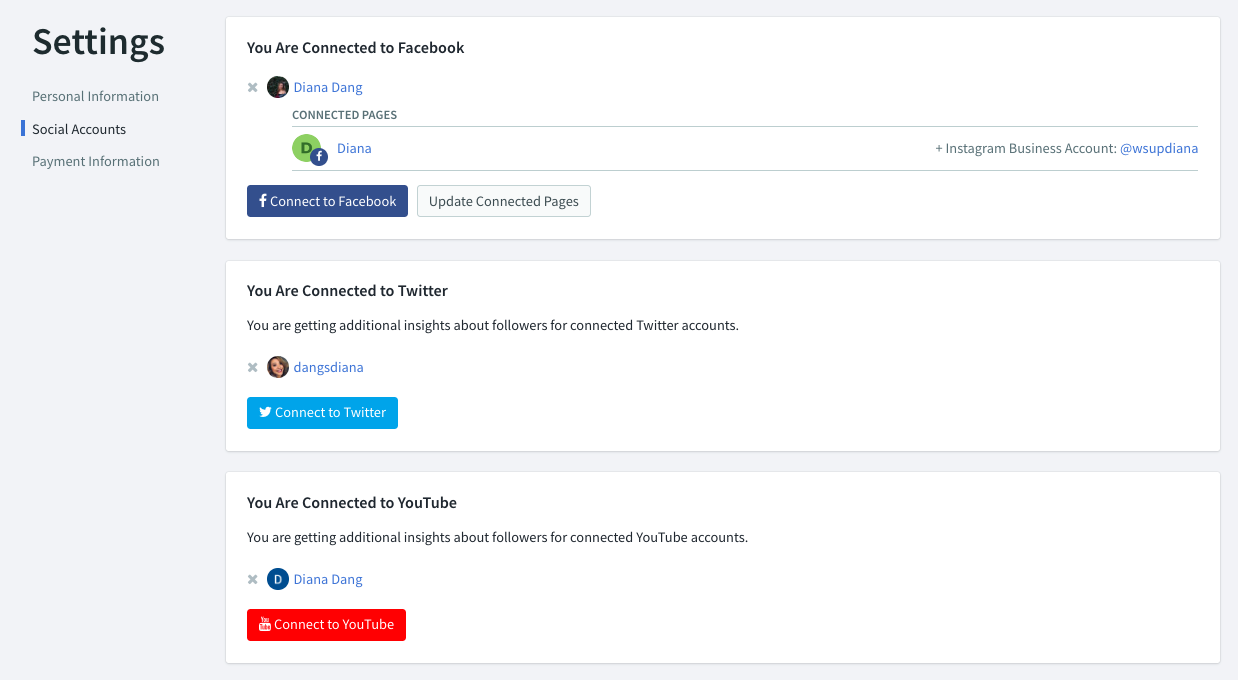Click the YouTube additional insights description text
Viewport: 1238px width, 680px height.
tap(497, 537)
